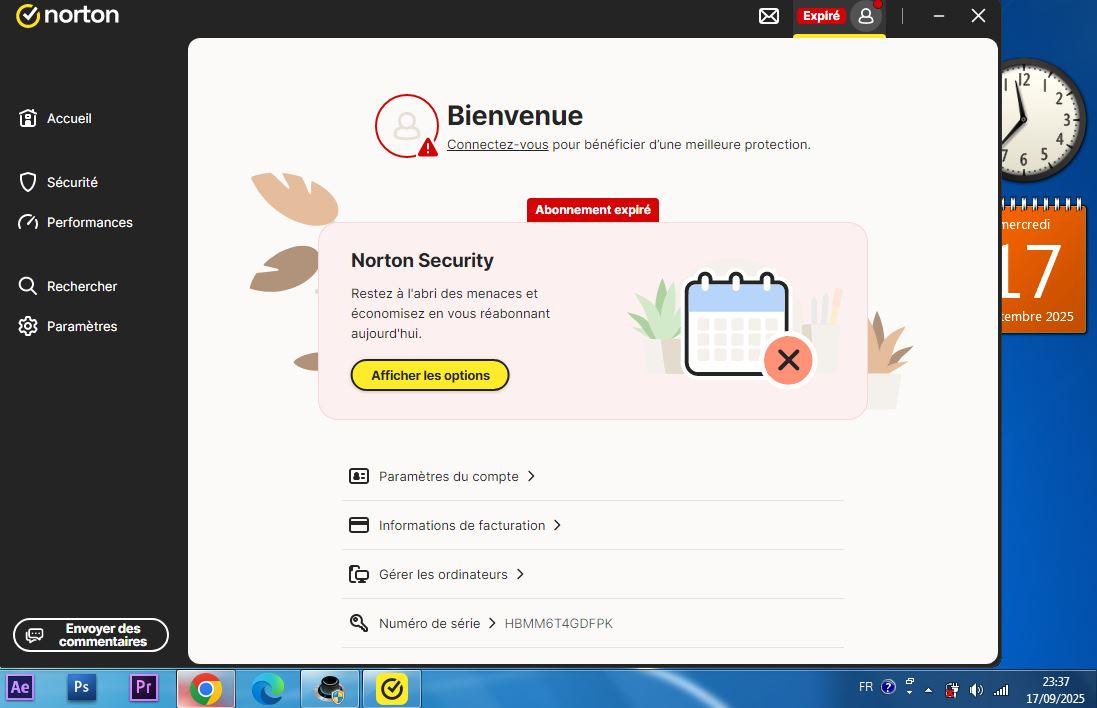Click the key icon beside Numéro de série
1097x708 pixels.
coord(359,623)
